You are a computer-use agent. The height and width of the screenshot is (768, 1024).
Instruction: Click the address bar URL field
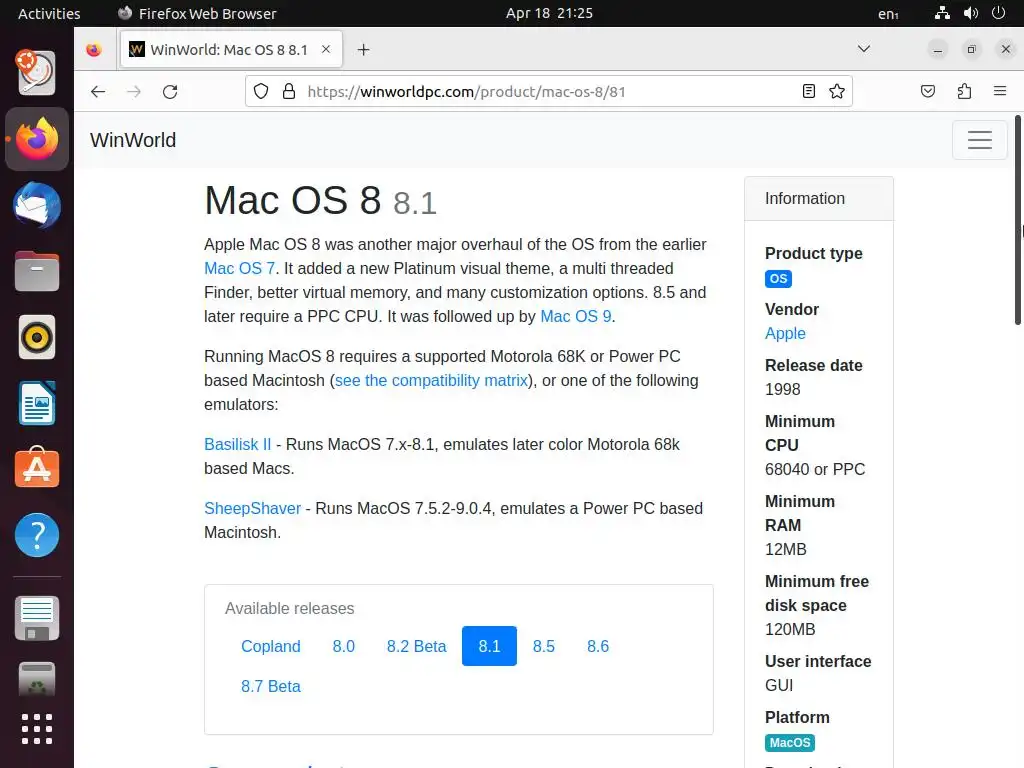click(x=549, y=91)
